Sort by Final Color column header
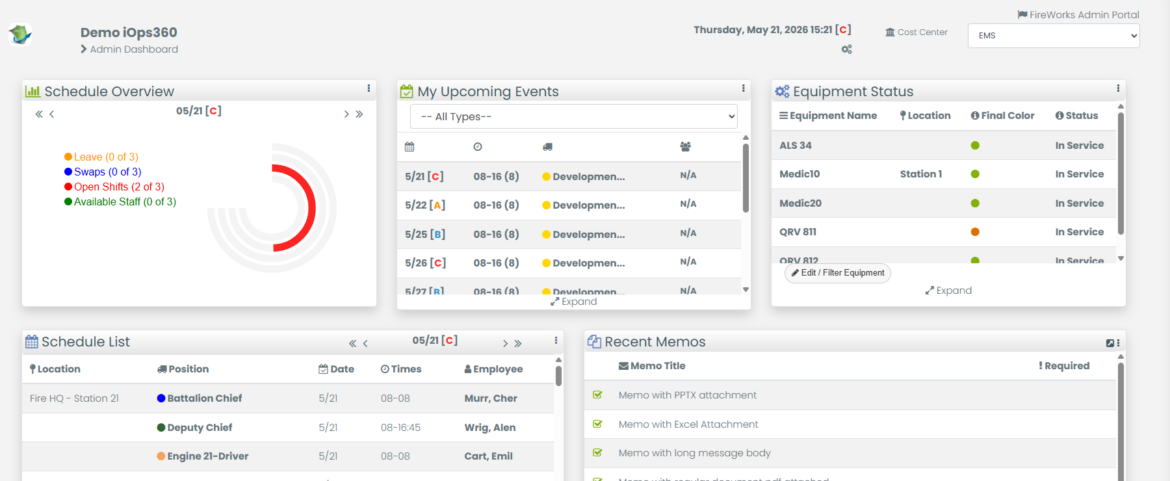The image size is (1170, 481). [1003, 116]
